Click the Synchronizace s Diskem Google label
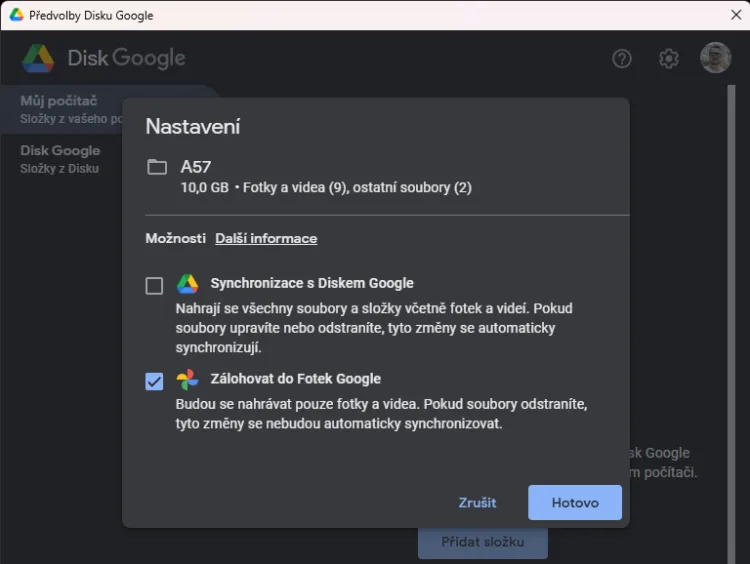The image size is (750, 564). point(312,283)
